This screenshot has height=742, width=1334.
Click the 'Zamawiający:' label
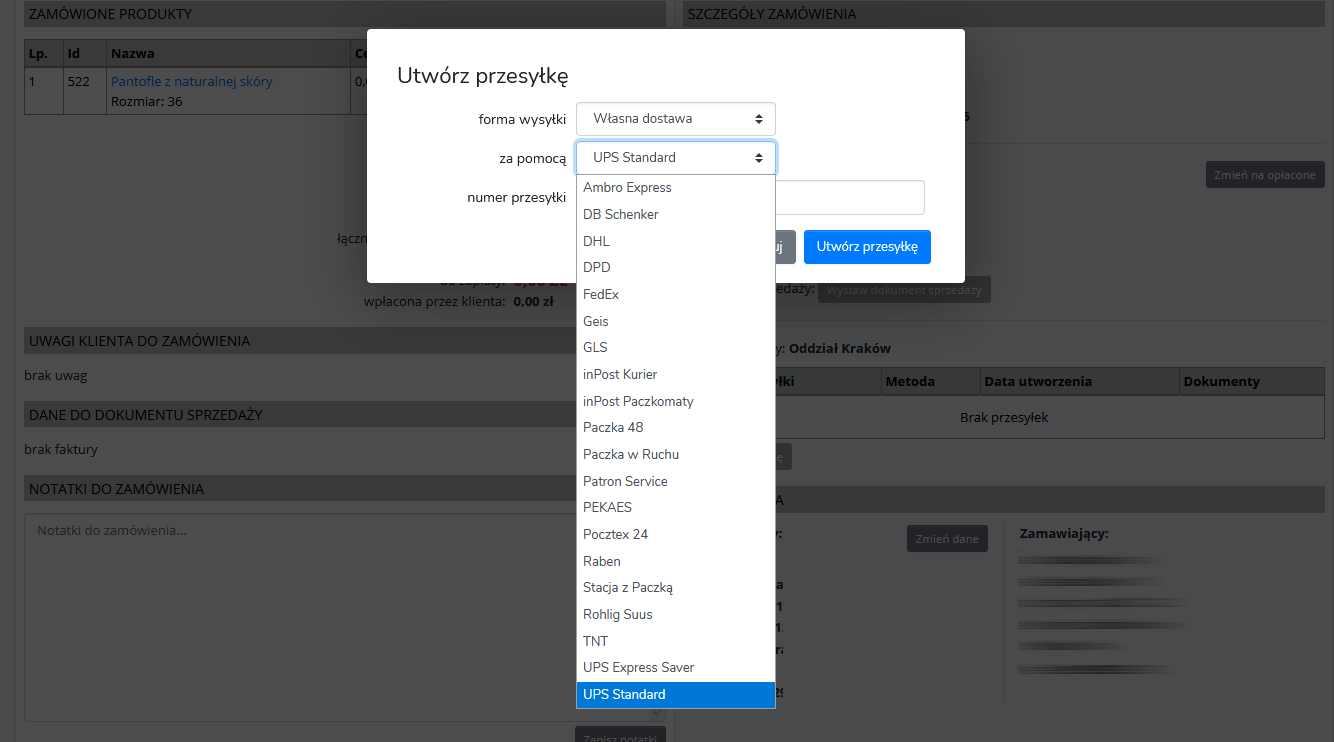click(x=1064, y=533)
